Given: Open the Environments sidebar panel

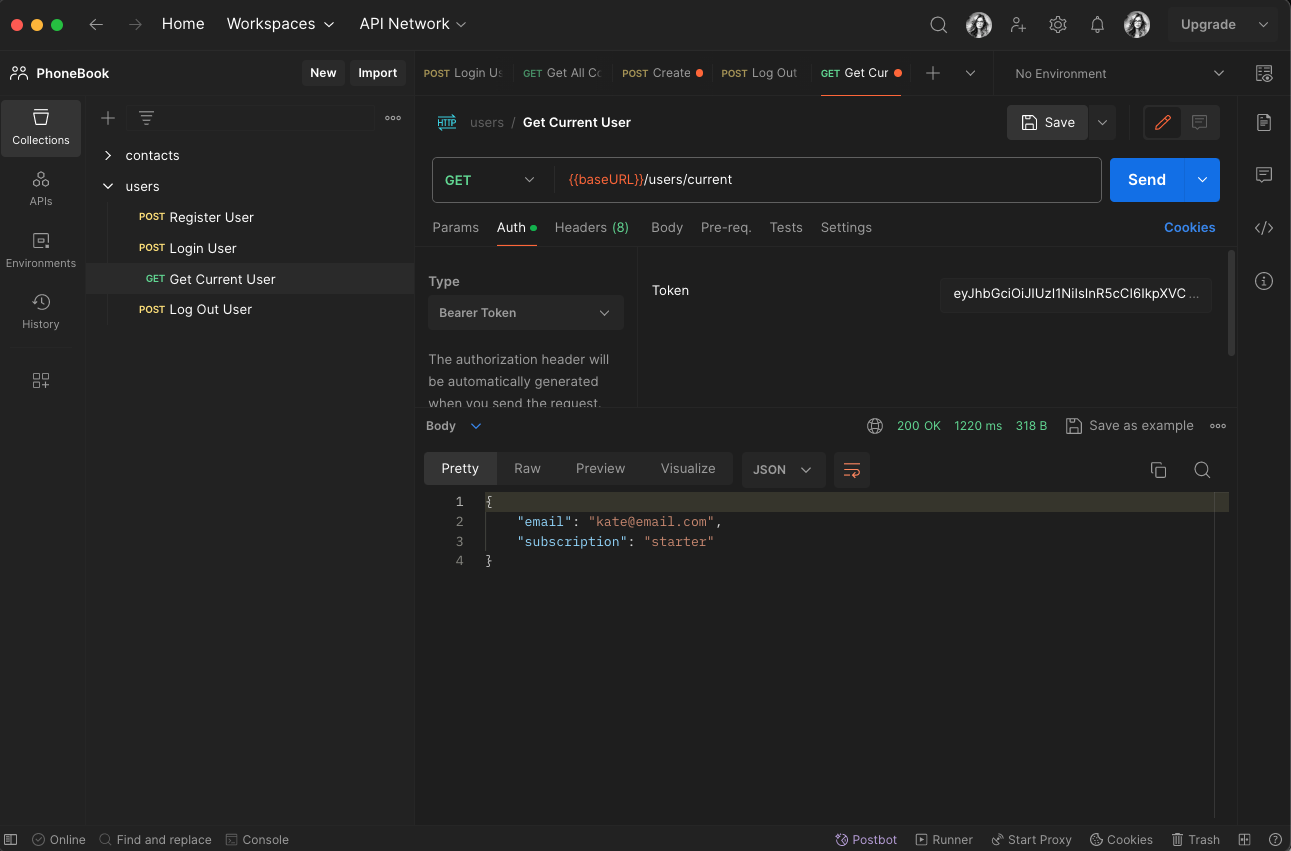Looking at the screenshot, I should pyautogui.click(x=41, y=250).
